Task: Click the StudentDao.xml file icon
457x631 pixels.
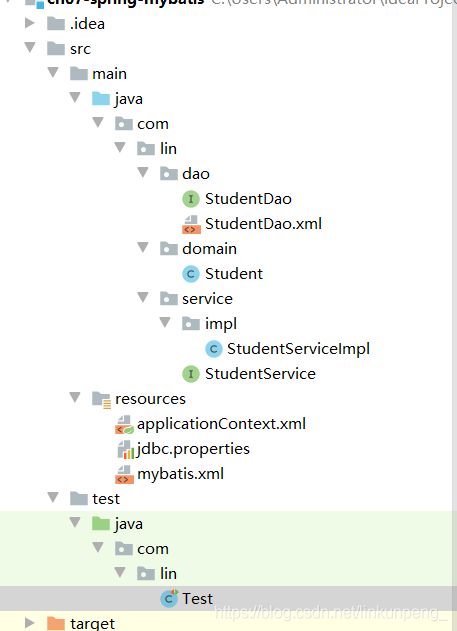Action: pos(191,224)
